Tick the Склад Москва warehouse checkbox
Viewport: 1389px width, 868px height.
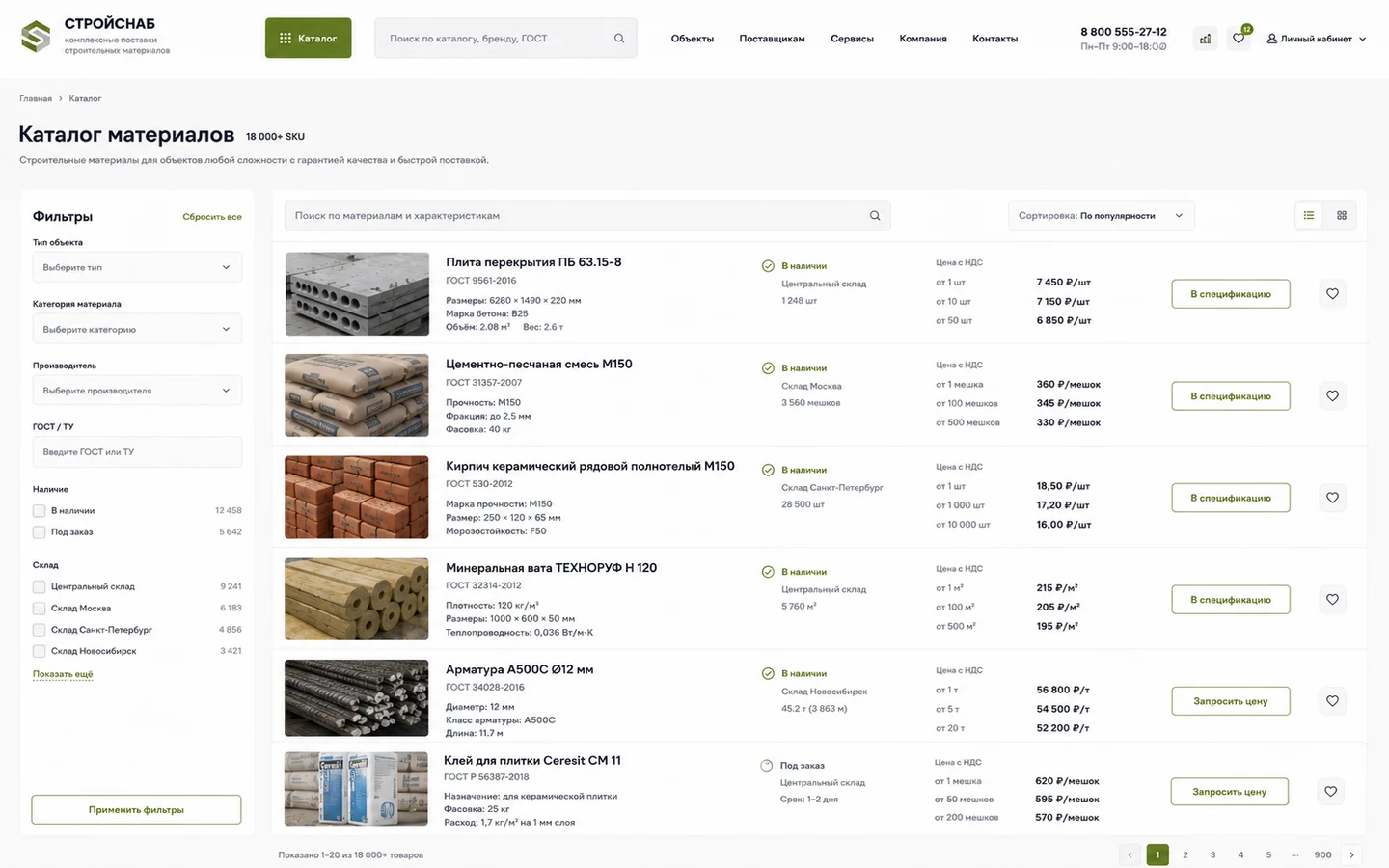coord(40,609)
